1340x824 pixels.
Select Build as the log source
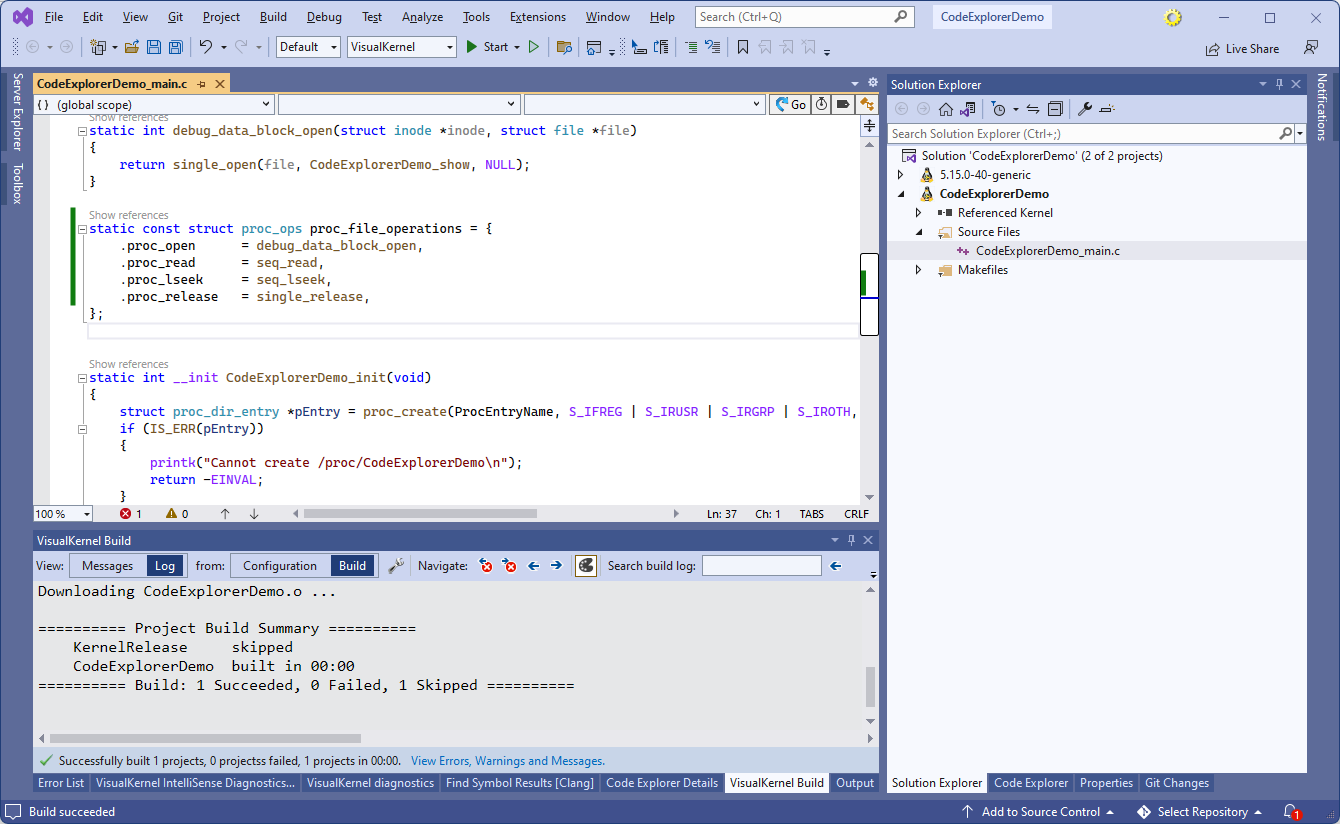(x=352, y=566)
